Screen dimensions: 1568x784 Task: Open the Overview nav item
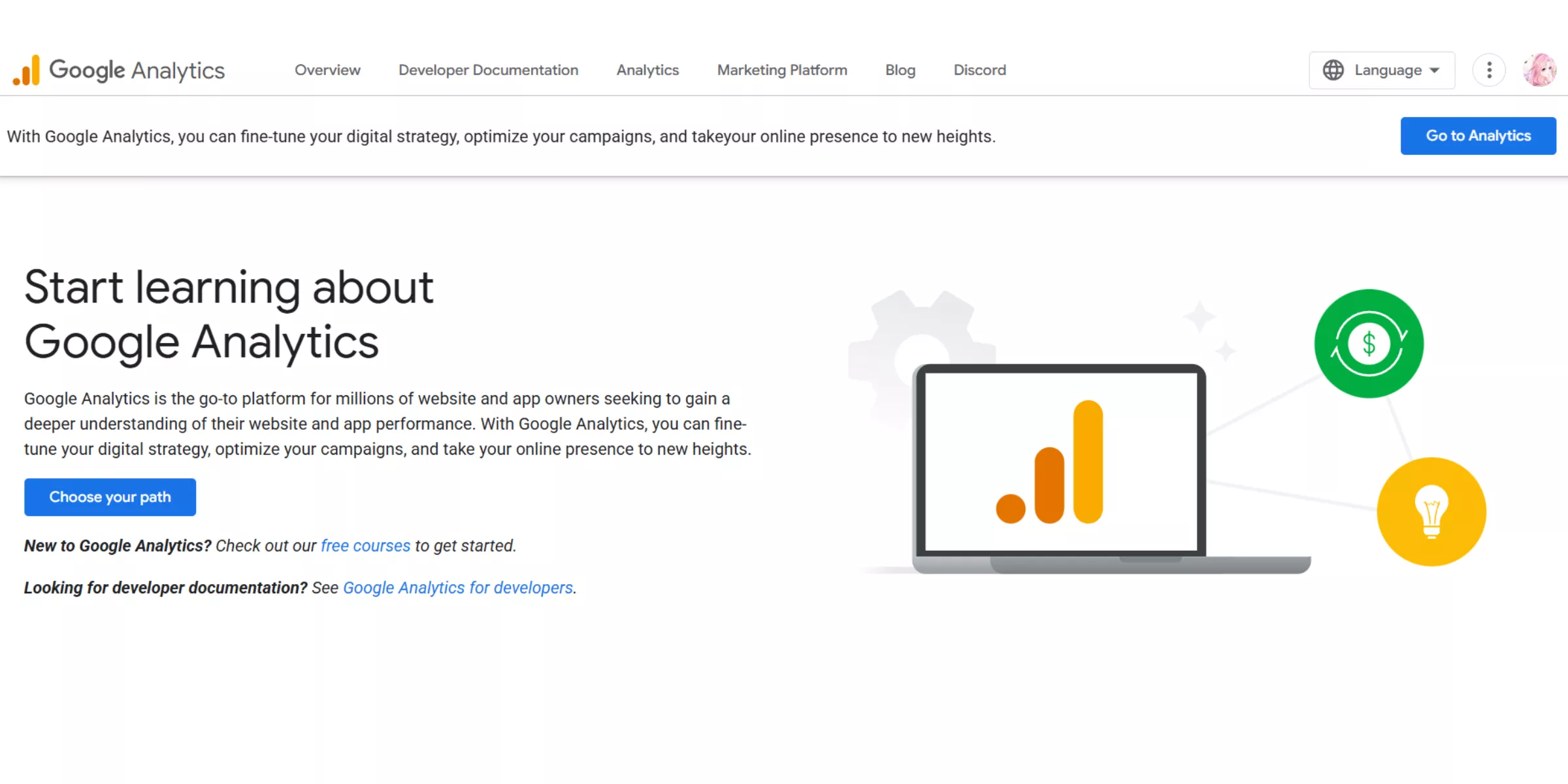coord(327,70)
